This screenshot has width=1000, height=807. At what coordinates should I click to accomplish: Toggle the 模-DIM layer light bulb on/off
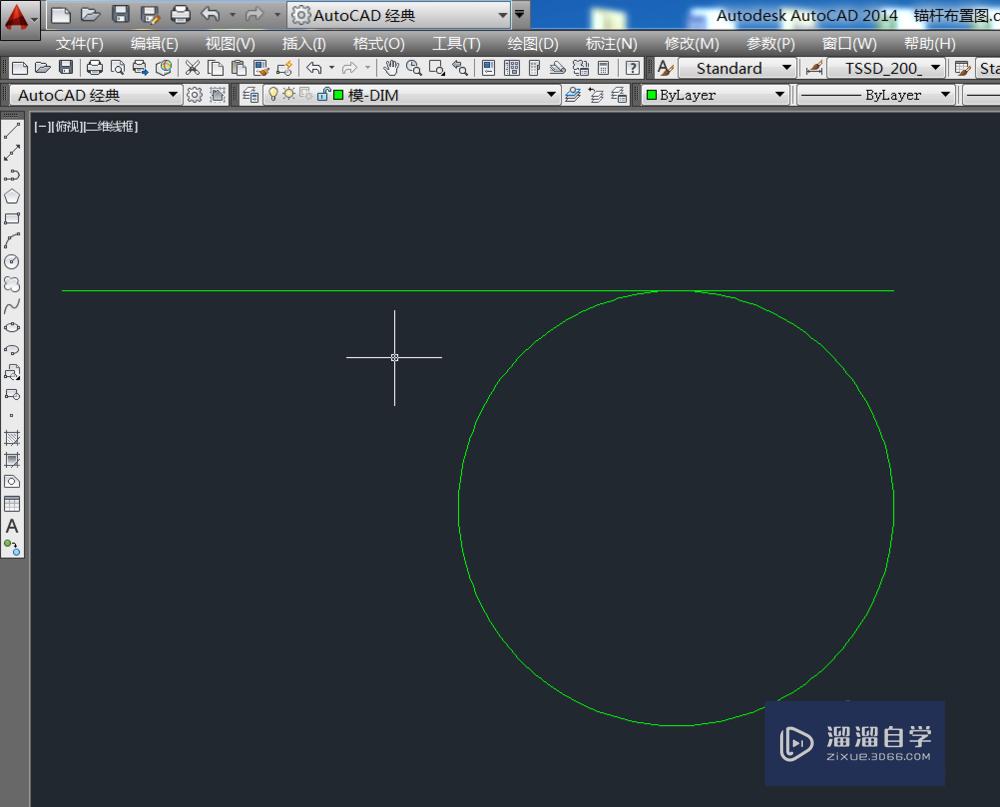coord(273,94)
